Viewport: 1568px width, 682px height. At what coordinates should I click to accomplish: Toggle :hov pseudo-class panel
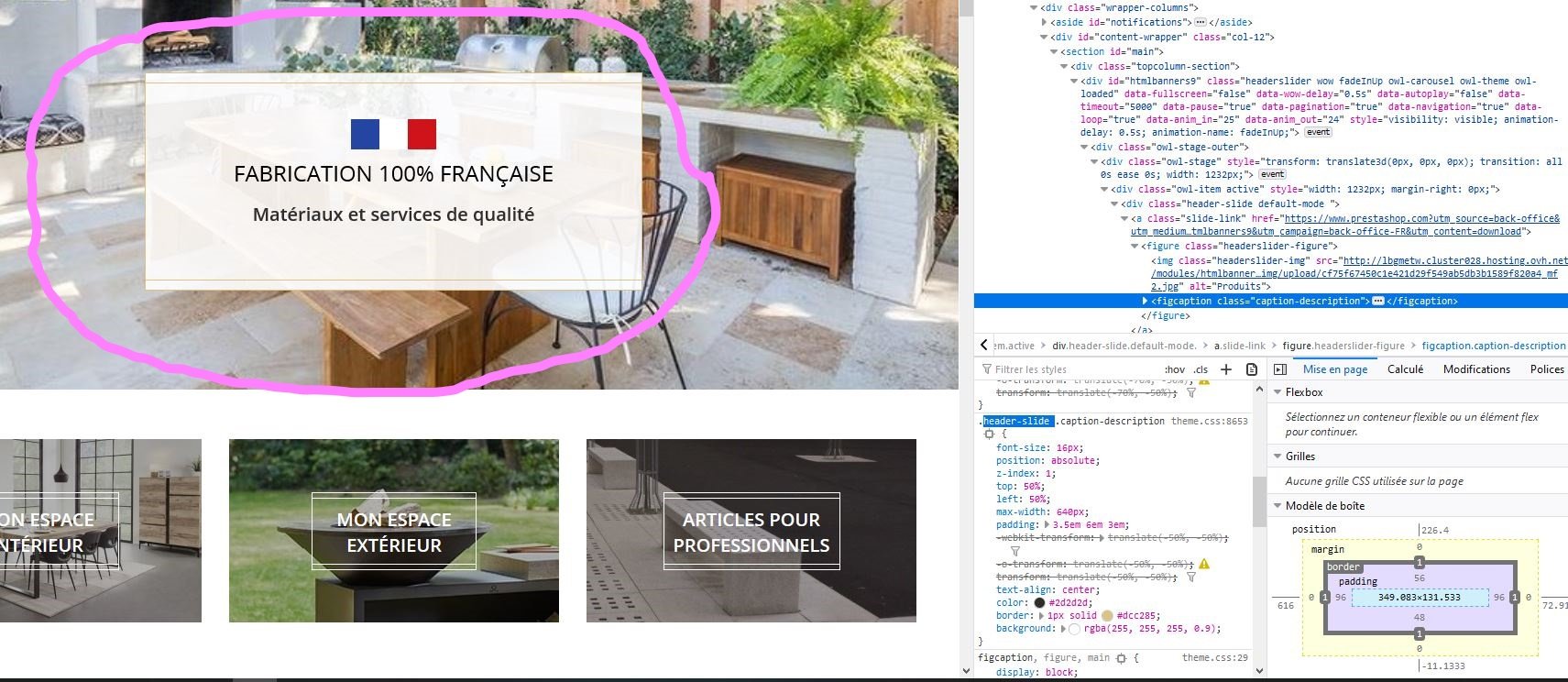(x=1174, y=369)
